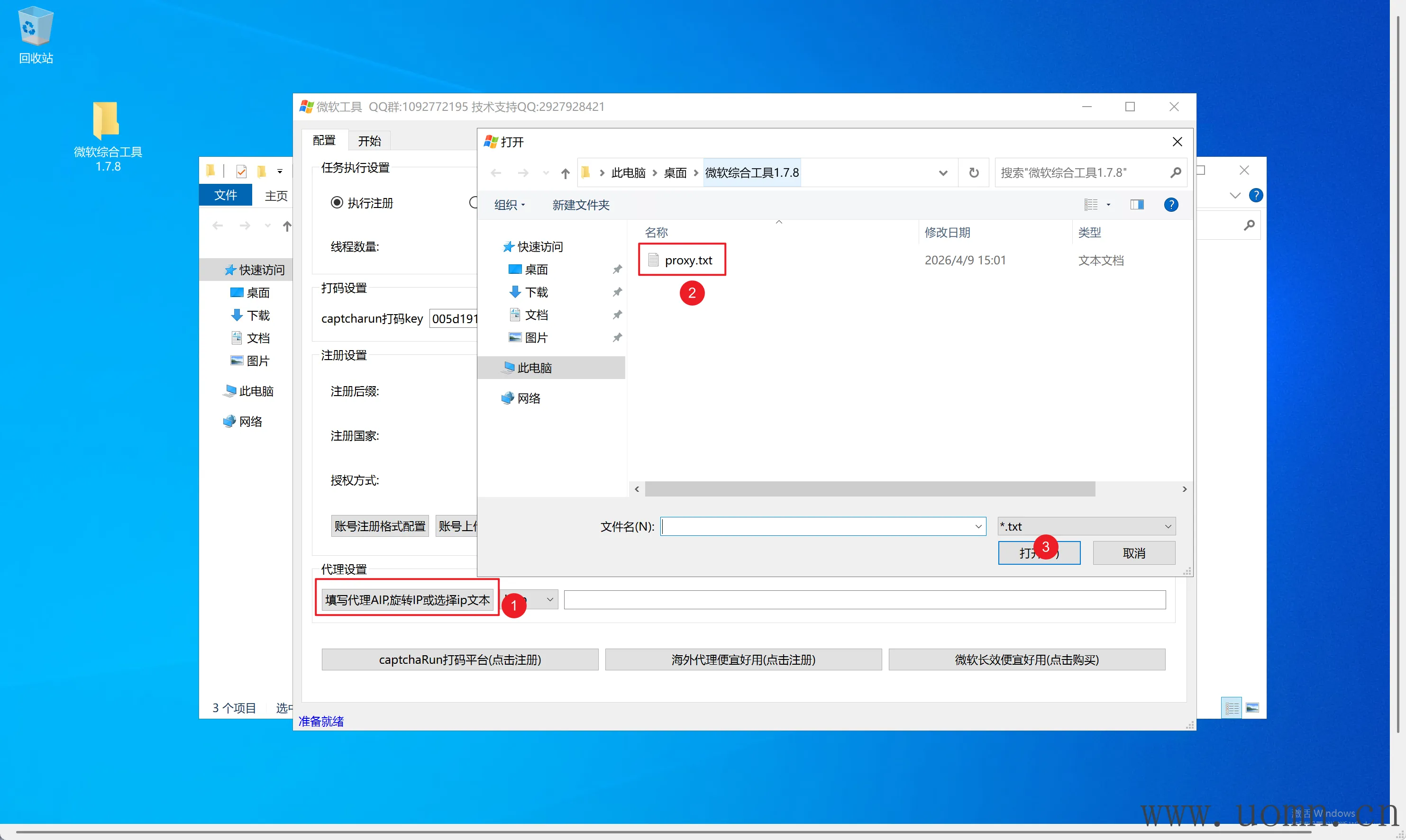Click the search magnifier icon in the dialog
Image resolution: width=1406 pixels, height=840 pixels.
point(1175,172)
